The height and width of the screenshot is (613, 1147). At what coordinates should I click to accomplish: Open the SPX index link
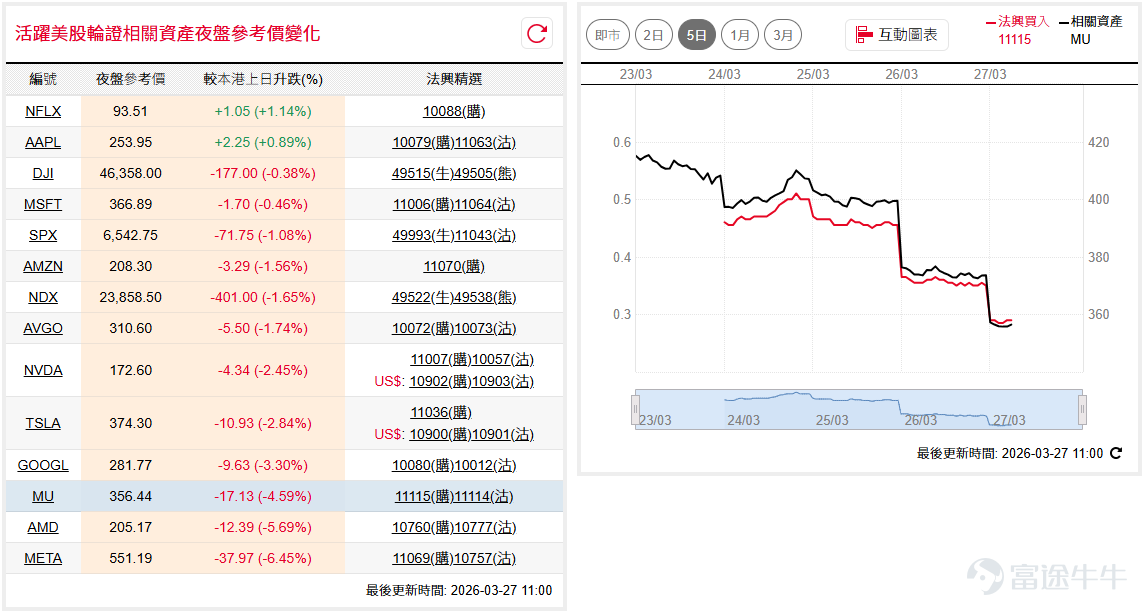(43, 236)
